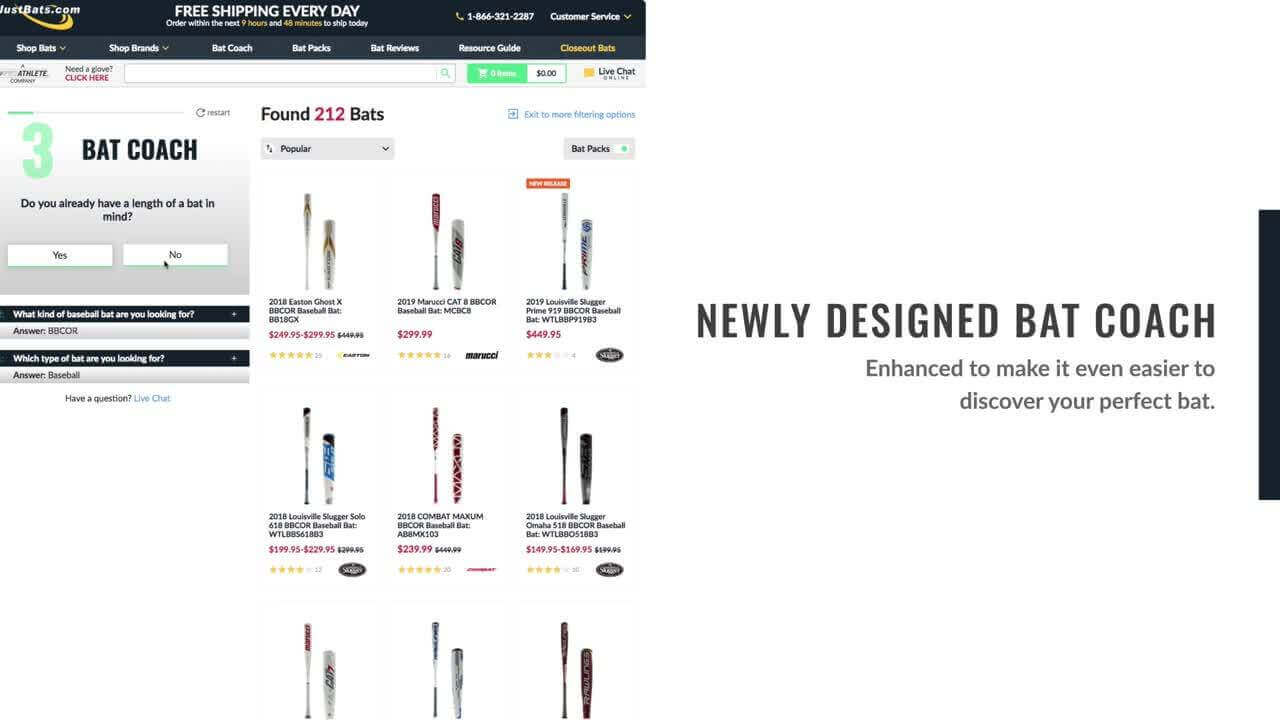Click the Live Chat speech bubble icon

pos(589,73)
